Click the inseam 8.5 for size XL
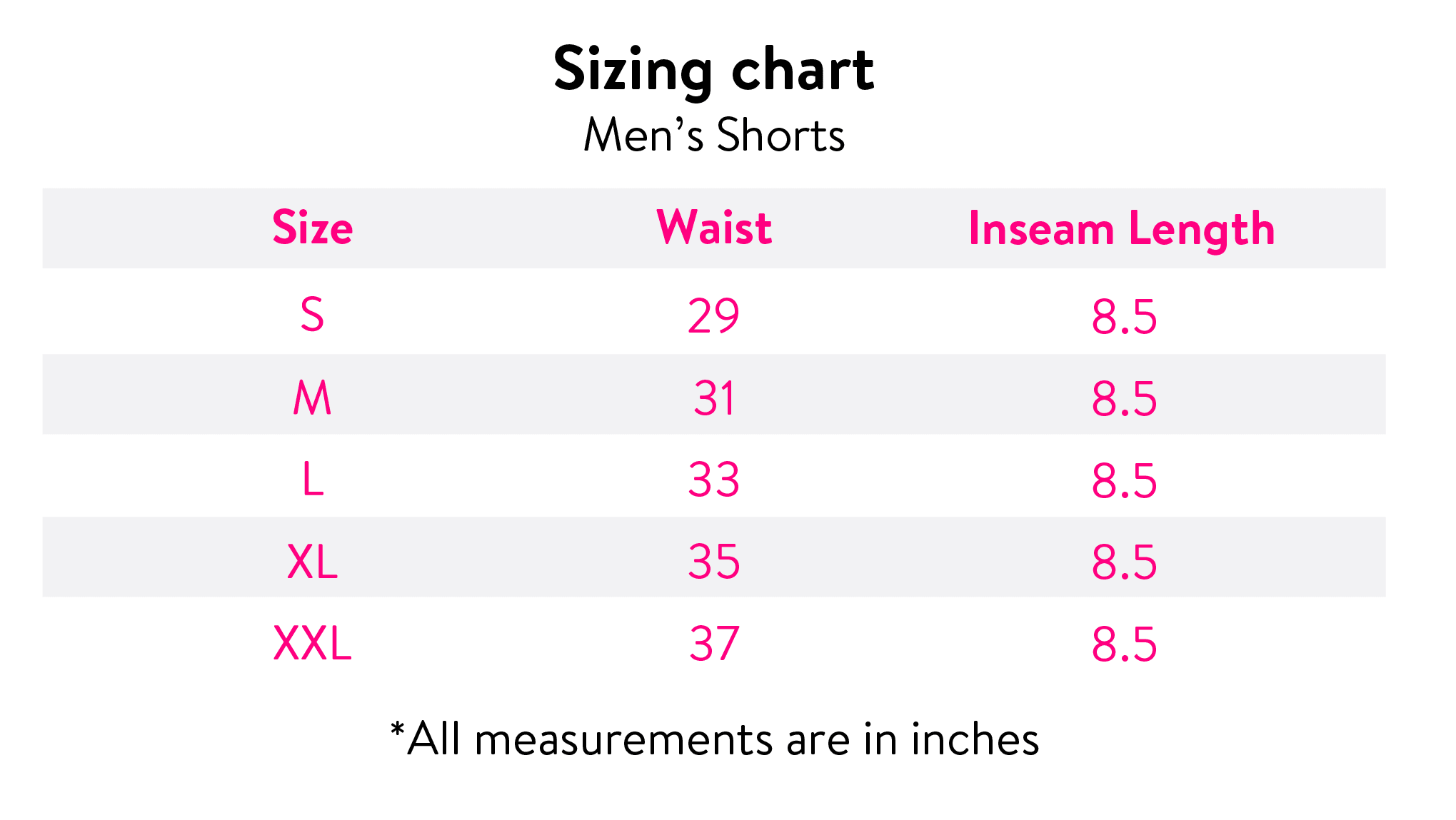Image resolution: width=1456 pixels, height=820 pixels. pos(1124,562)
